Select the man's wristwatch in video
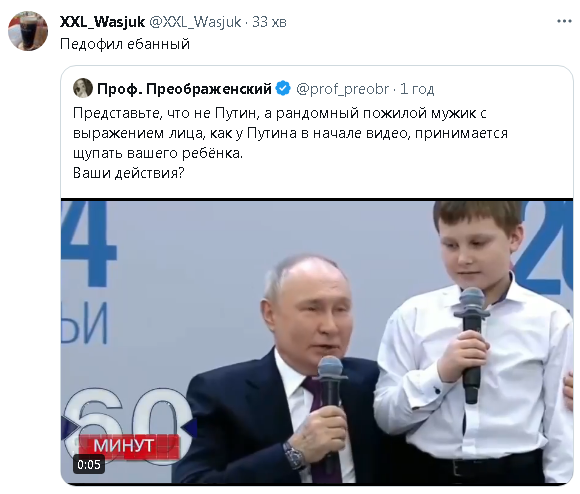The image size is (580, 494). [x=296, y=456]
